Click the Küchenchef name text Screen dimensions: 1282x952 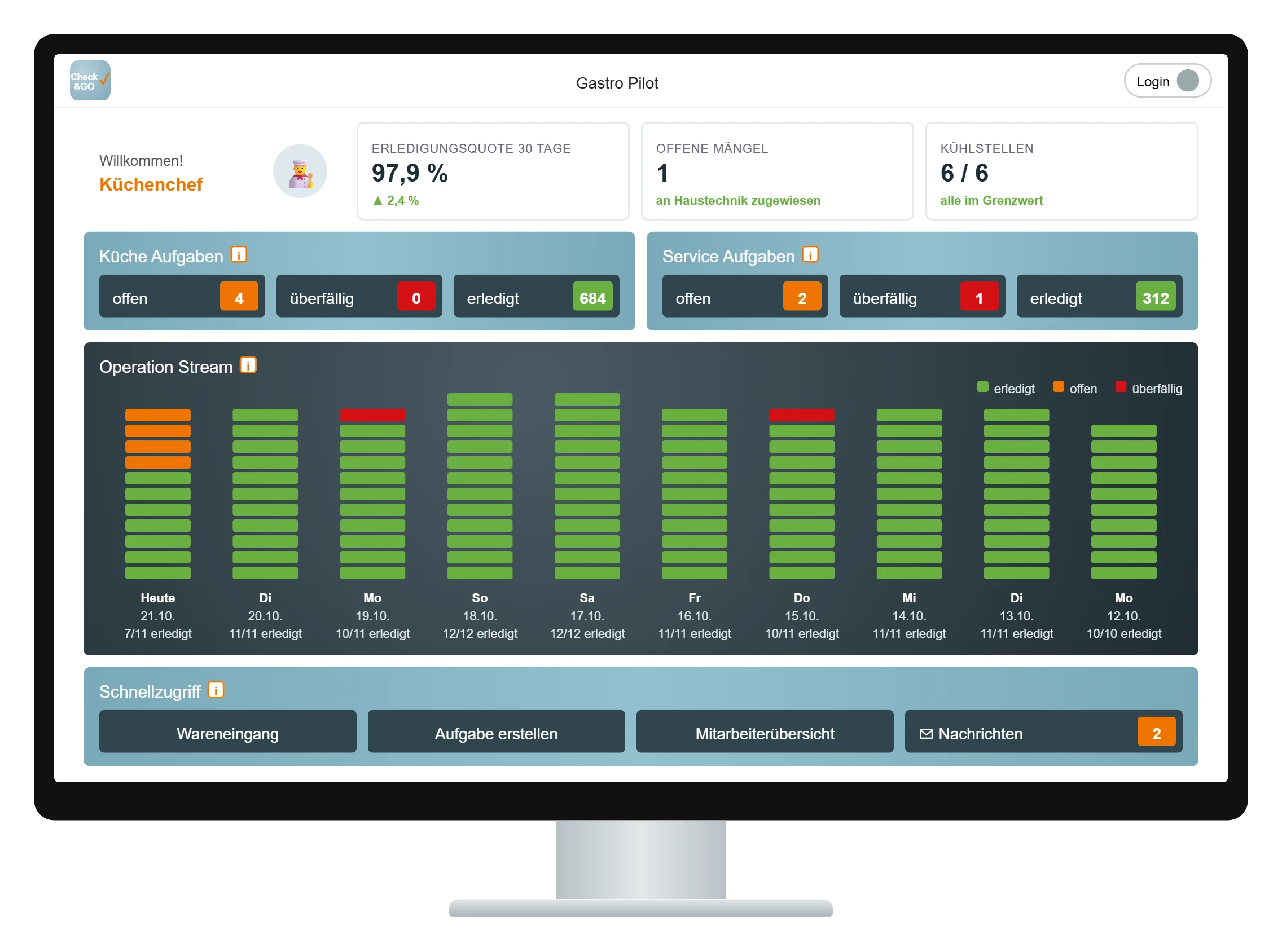point(151,184)
